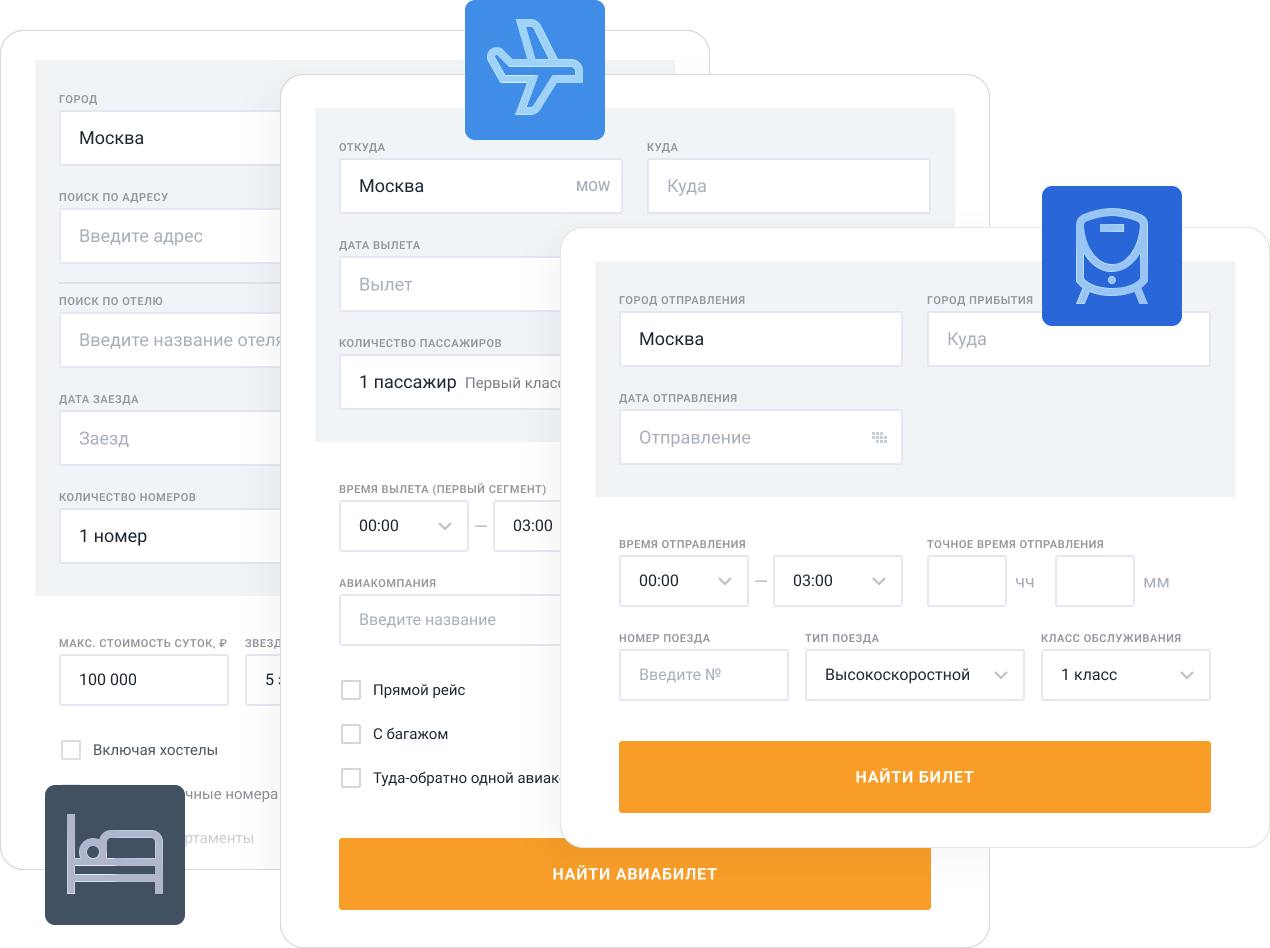Check the С багажом option

pos(351,734)
